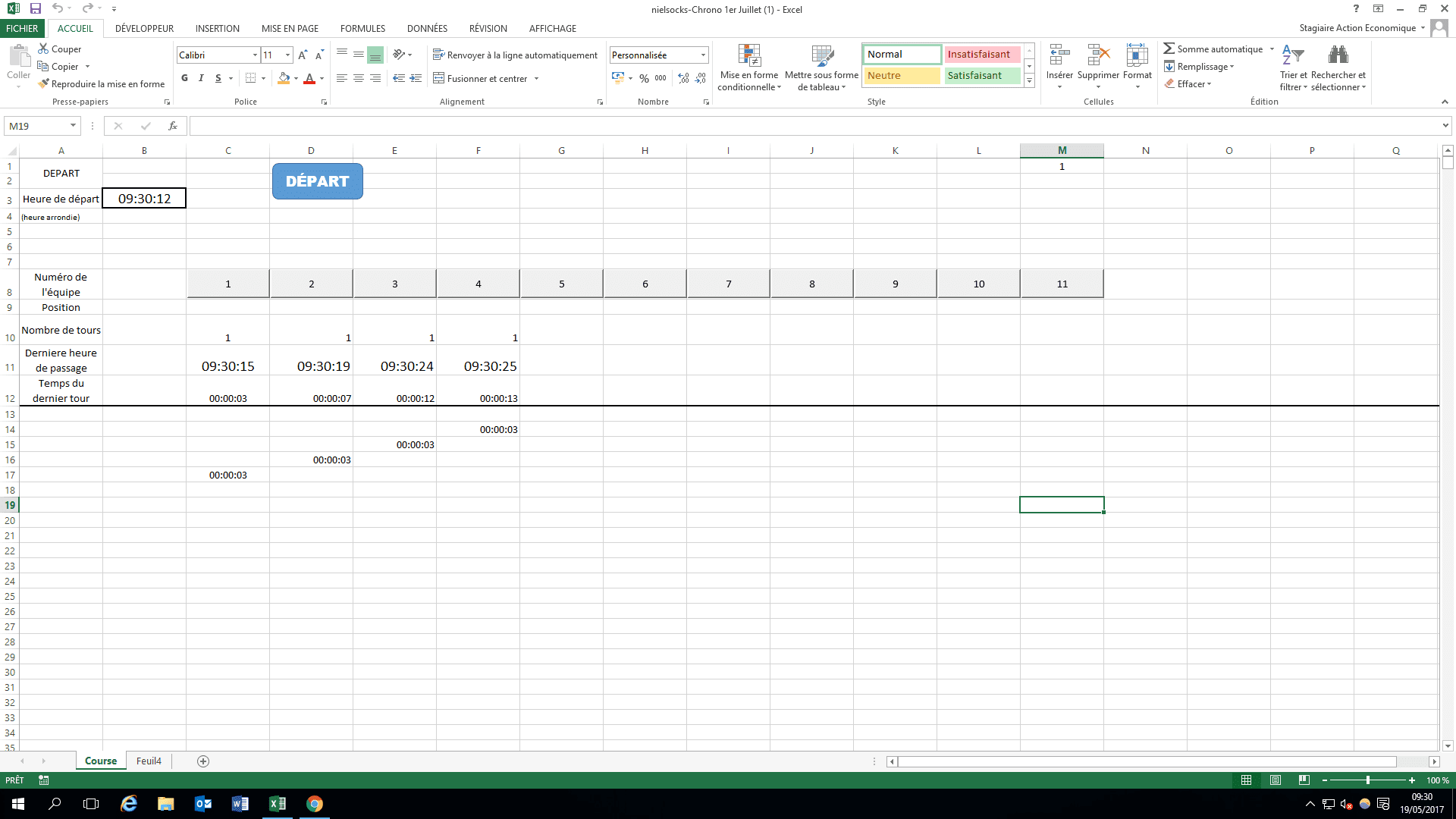Expand the font name Calibri dropdown
The width and height of the screenshot is (1456, 819).
click(x=255, y=55)
